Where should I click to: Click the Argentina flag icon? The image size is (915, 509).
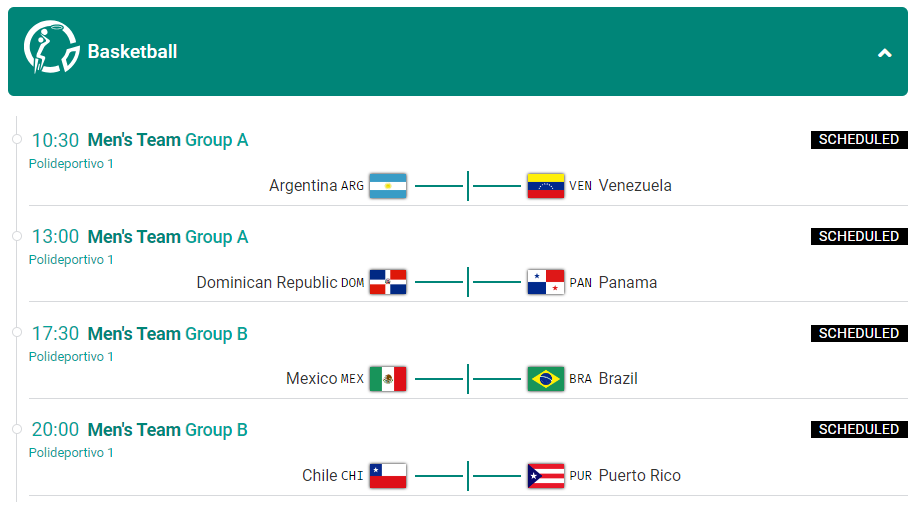coord(388,186)
